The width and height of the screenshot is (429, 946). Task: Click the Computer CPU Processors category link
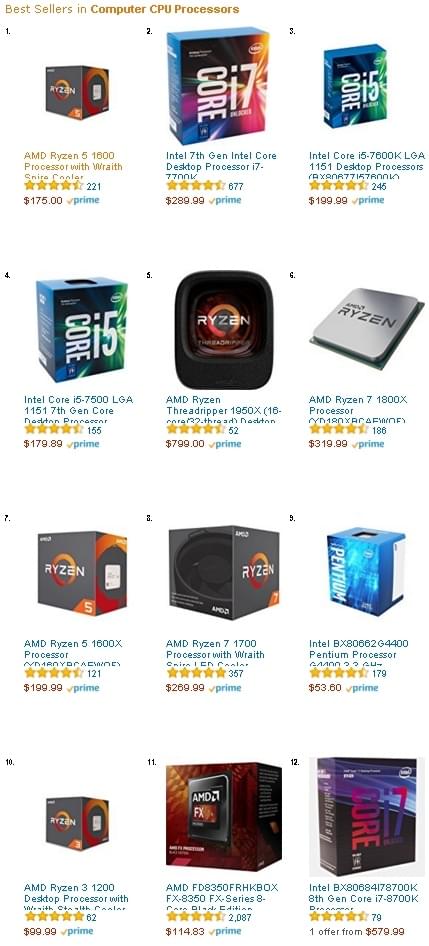click(x=165, y=9)
